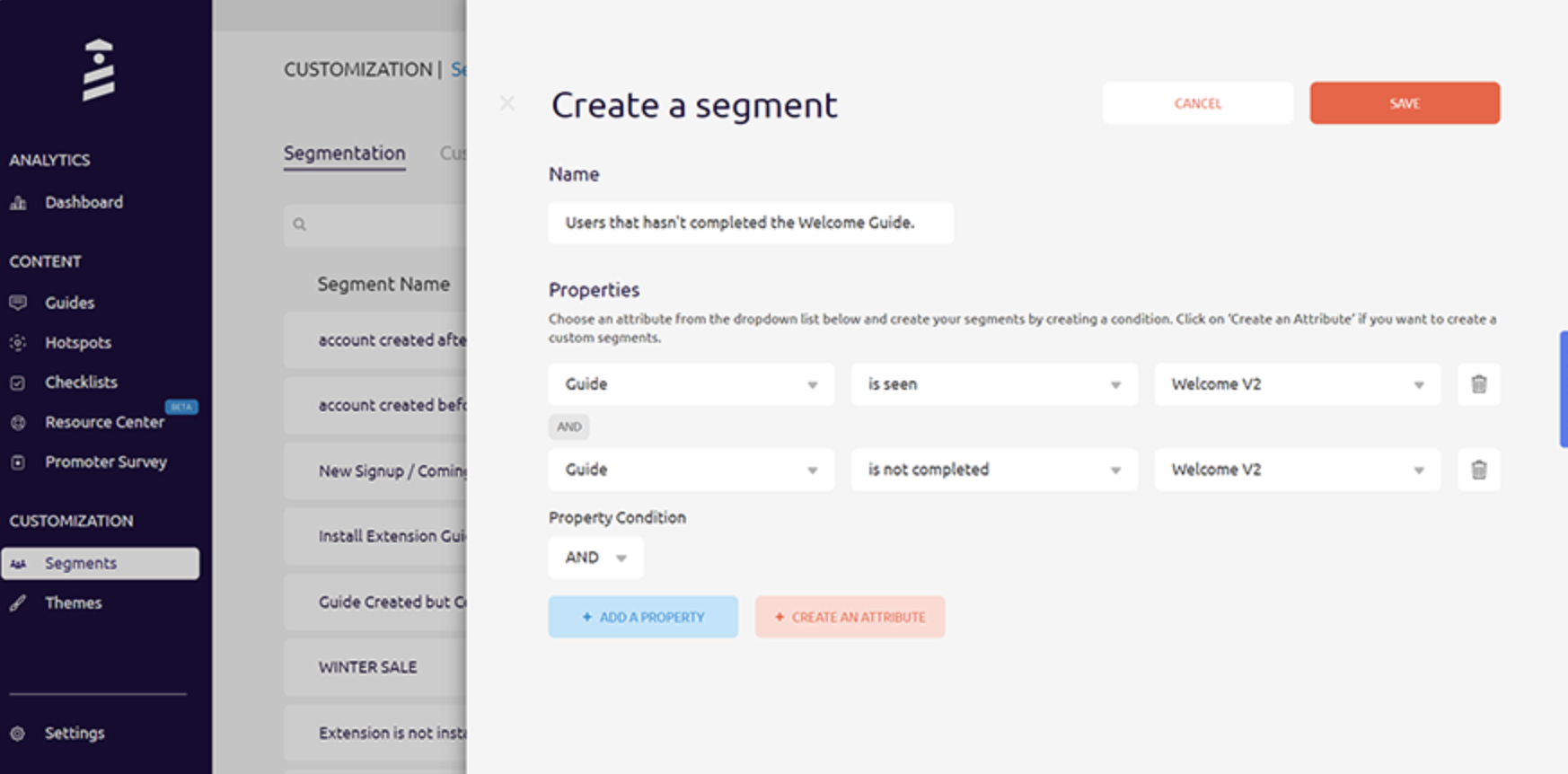This screenshot has height=774, width=1568.
Task: Open the Property Condition AND dropdown
Action: click(595, 558)
